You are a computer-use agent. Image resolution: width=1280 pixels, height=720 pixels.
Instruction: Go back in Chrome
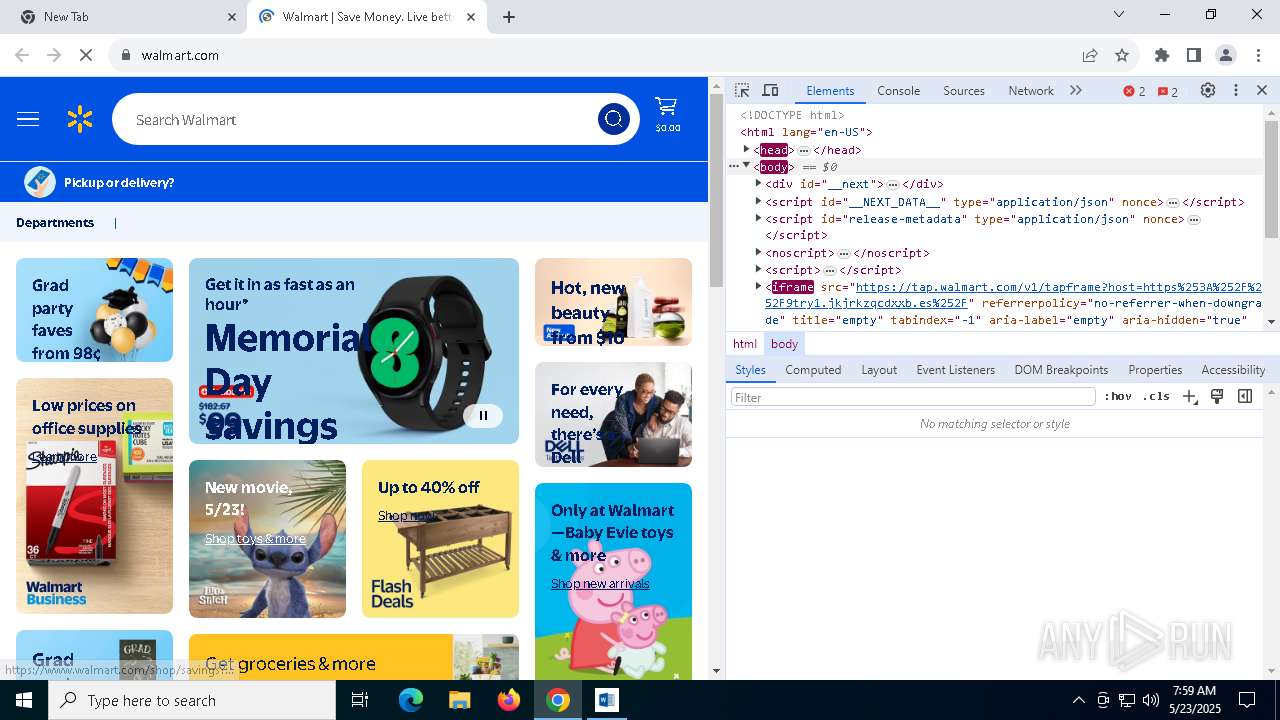pos(22,55)
